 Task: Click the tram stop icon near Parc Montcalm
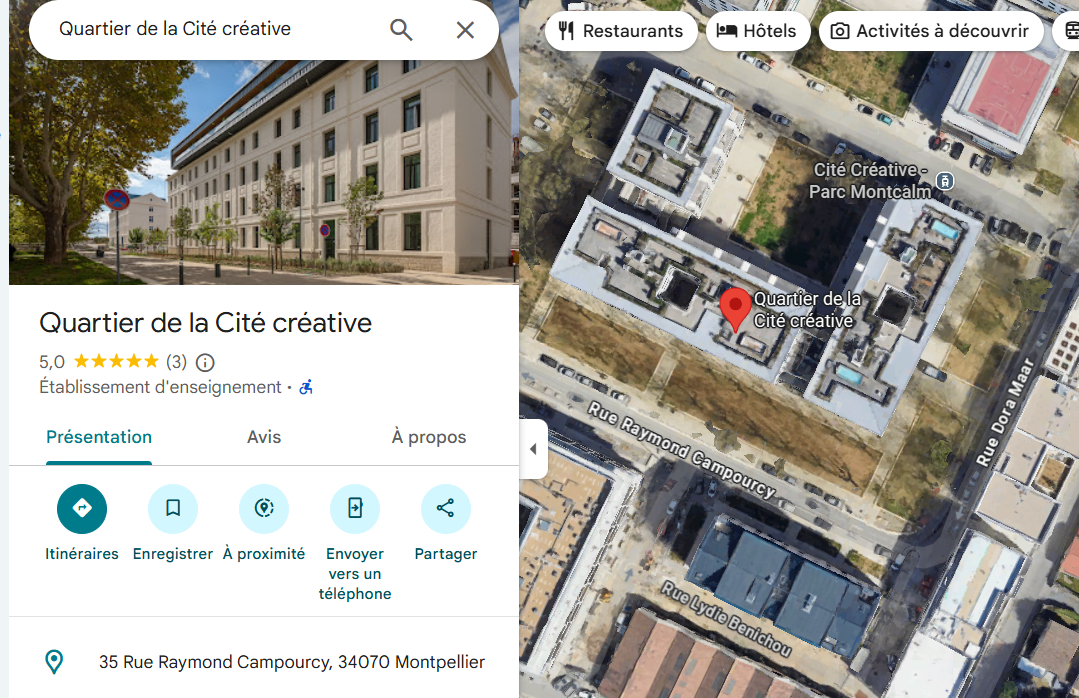(x=946, y=181)
